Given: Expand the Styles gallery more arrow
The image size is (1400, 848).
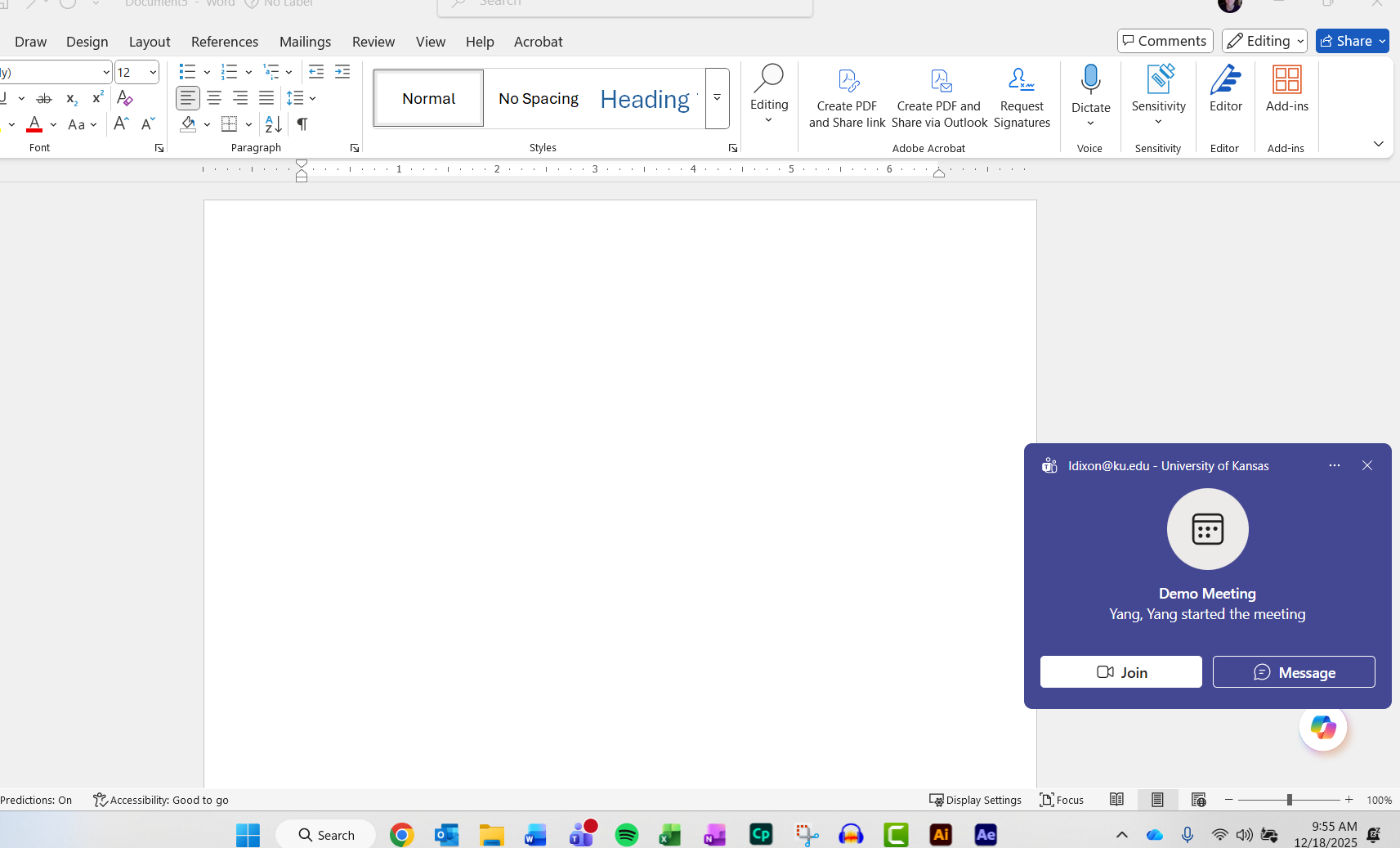Looking at the screenshot, I should (717, 98).
